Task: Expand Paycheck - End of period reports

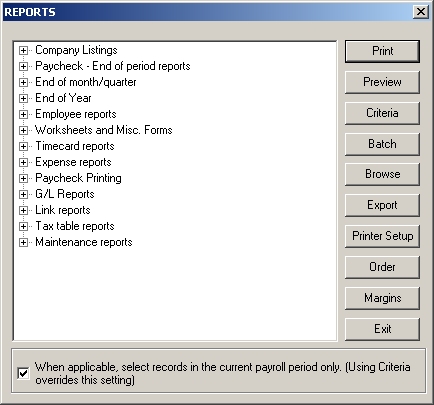Action: coord(23,66)
